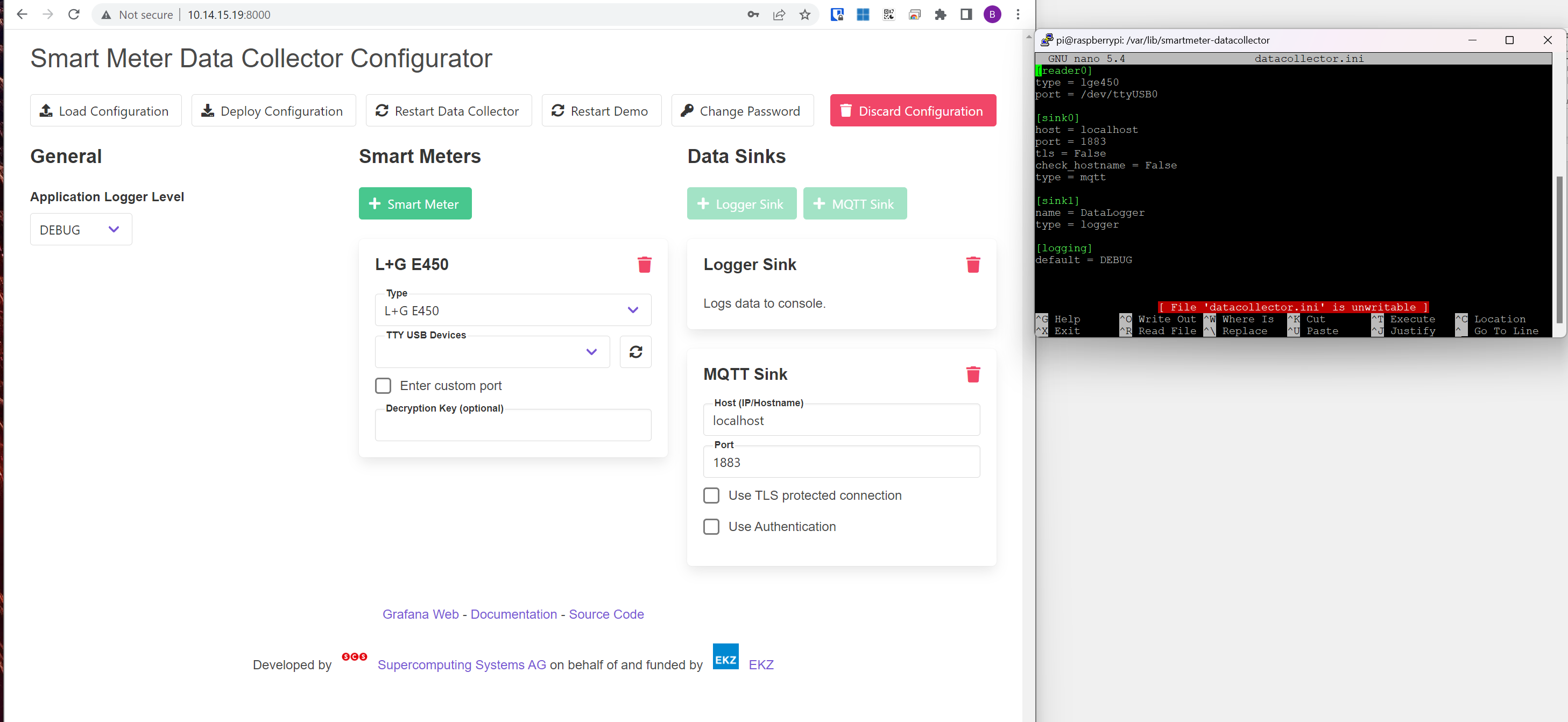The width and height of the screenshot is (1568, 722).
Task: Click trash icon on Logger Sink card
Action: pos(973,265)
